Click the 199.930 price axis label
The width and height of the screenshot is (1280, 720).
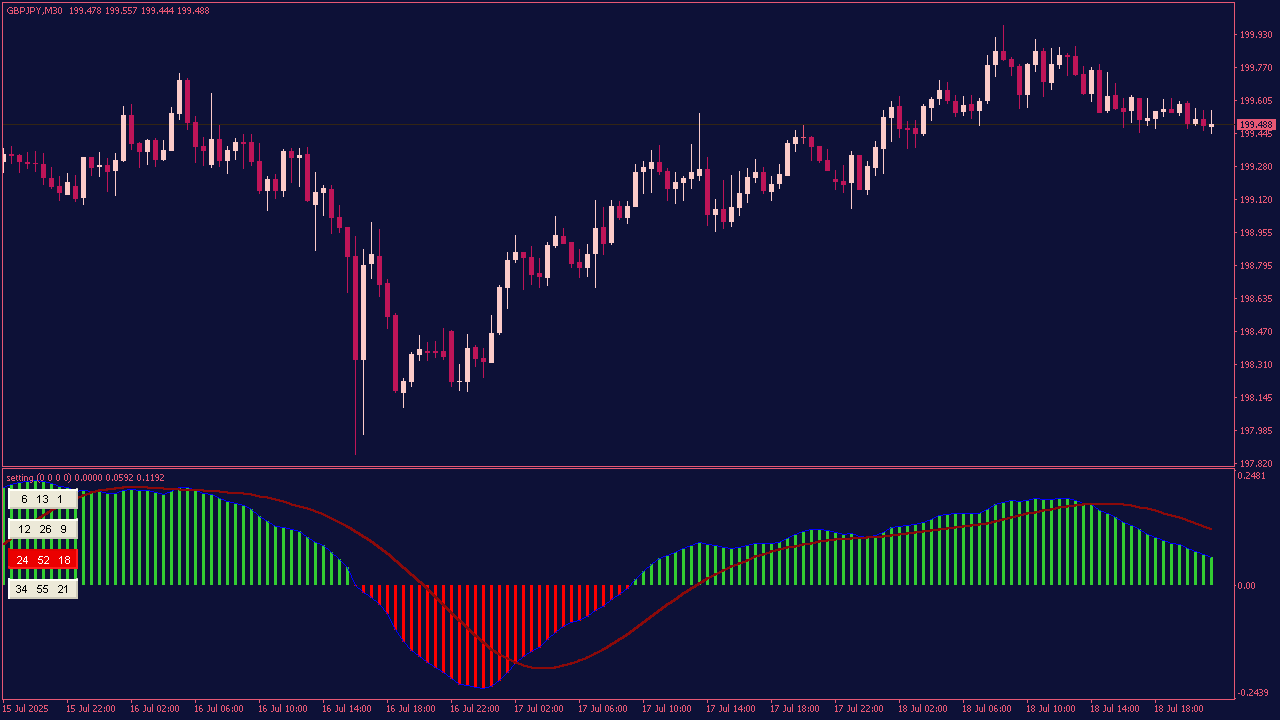[1255, 35]
